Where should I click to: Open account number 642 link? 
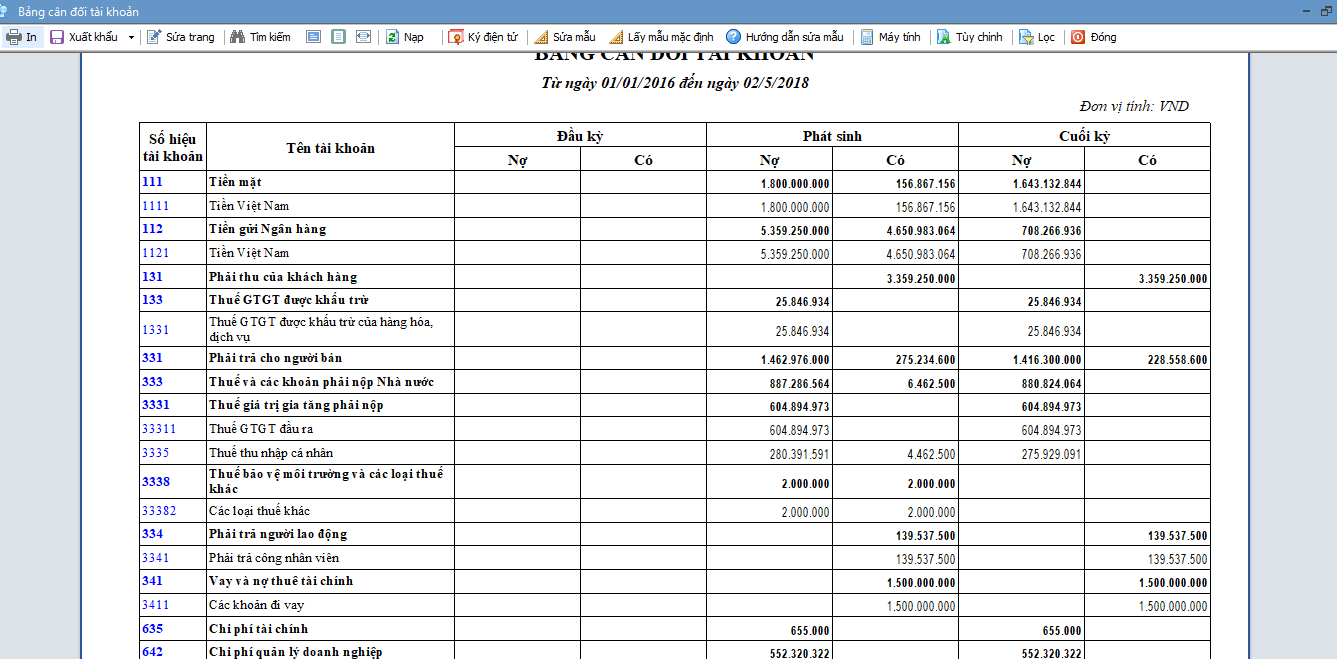pyautogui.click(x=152, y=652)
